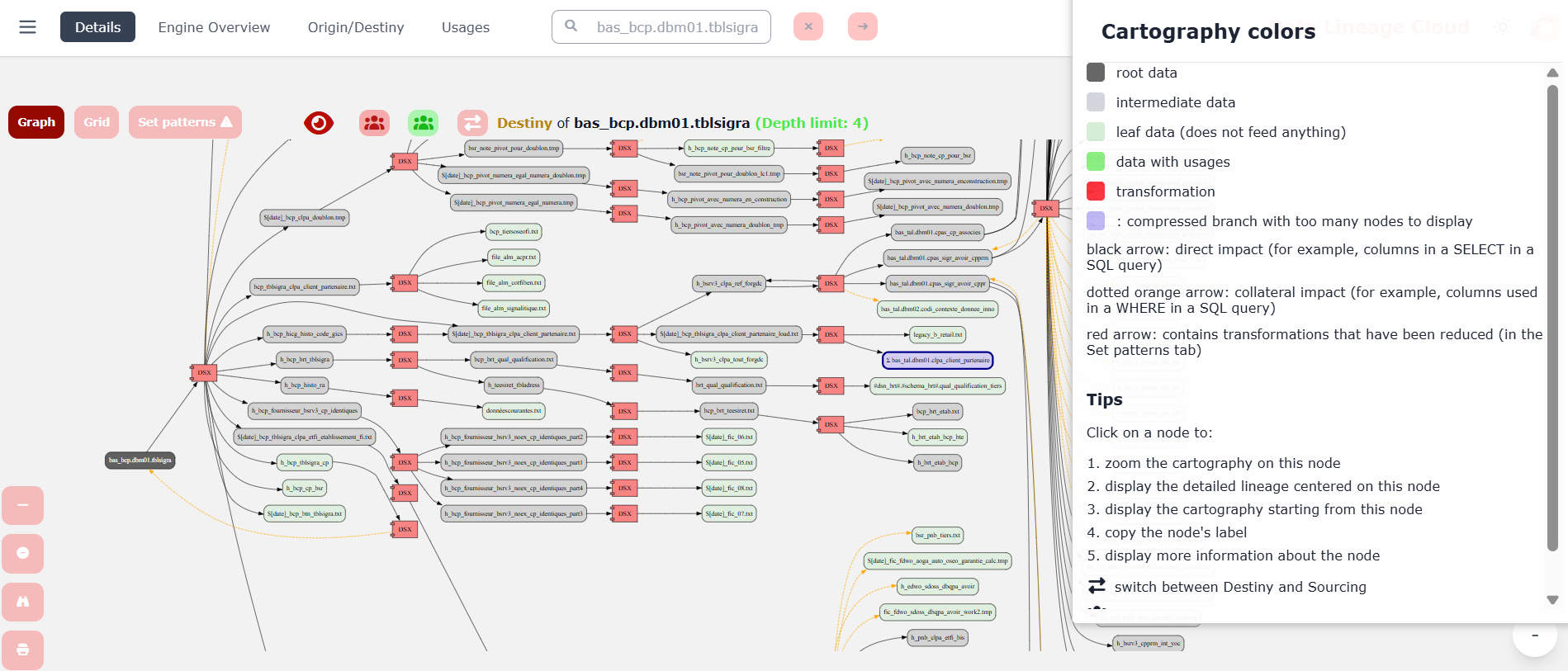Click the circle reset zoom button

tap(23, 553)
